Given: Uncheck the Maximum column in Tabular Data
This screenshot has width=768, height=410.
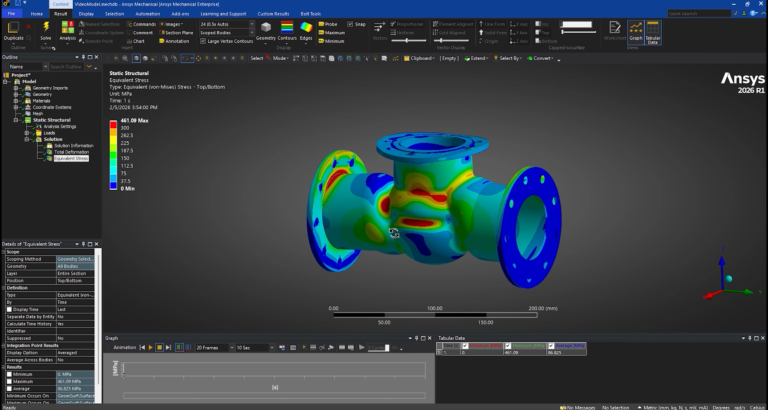Looking at the screenshot, I should tap(508, 346).
